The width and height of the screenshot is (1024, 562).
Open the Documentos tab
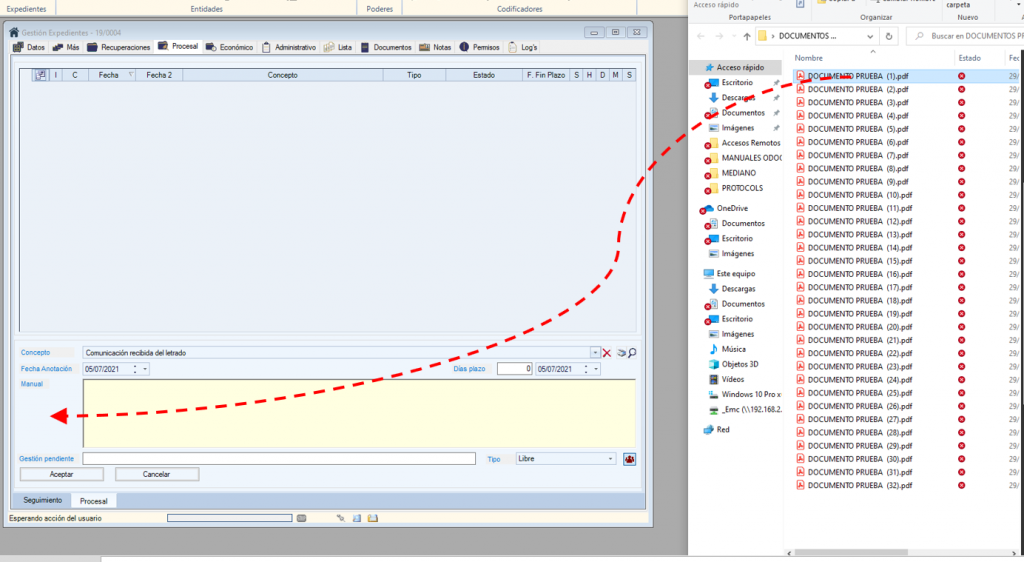386,47
